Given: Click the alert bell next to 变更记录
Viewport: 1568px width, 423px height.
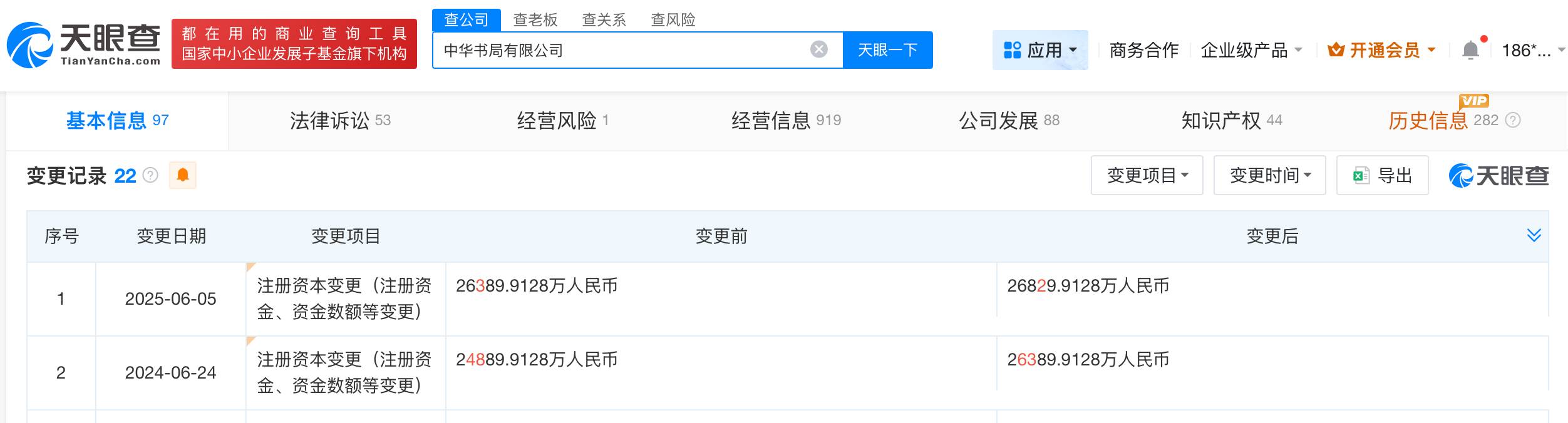Looking at the screenshot, I should (x=183, y=176).
